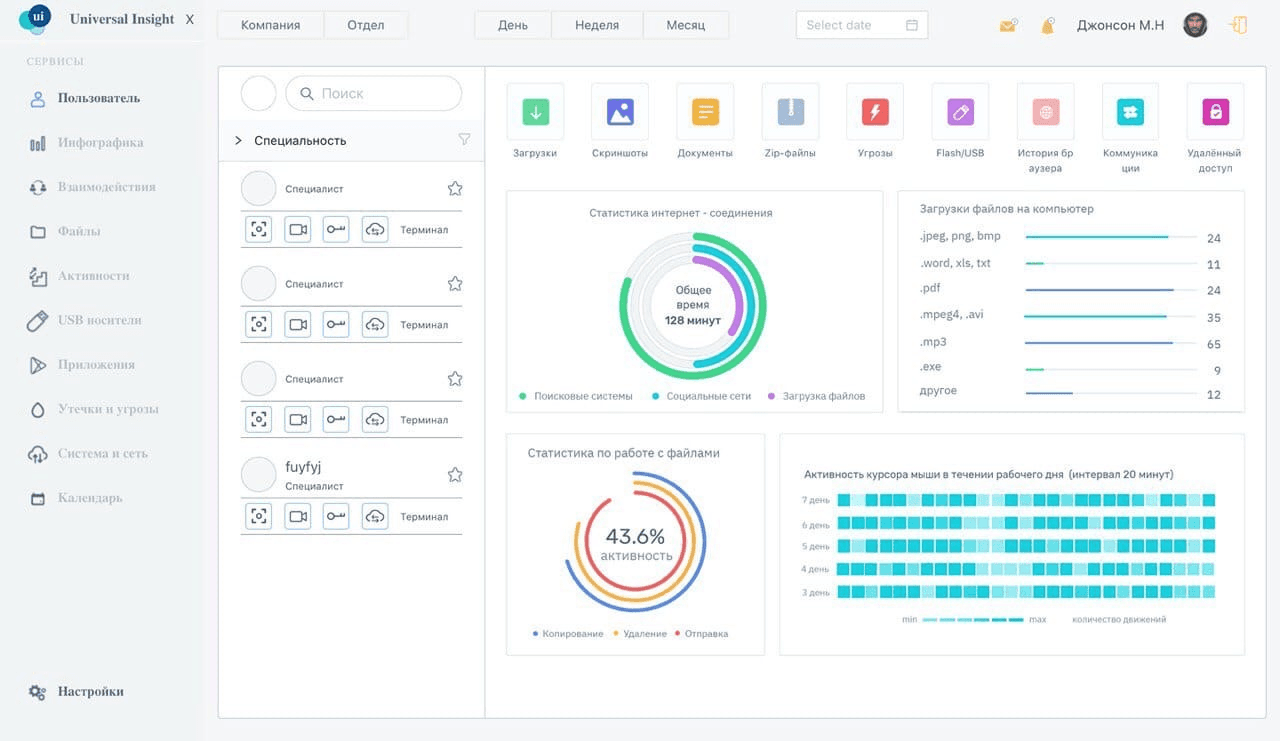
Task: Click the mail notification icon in header
Action: (1008, 25)
